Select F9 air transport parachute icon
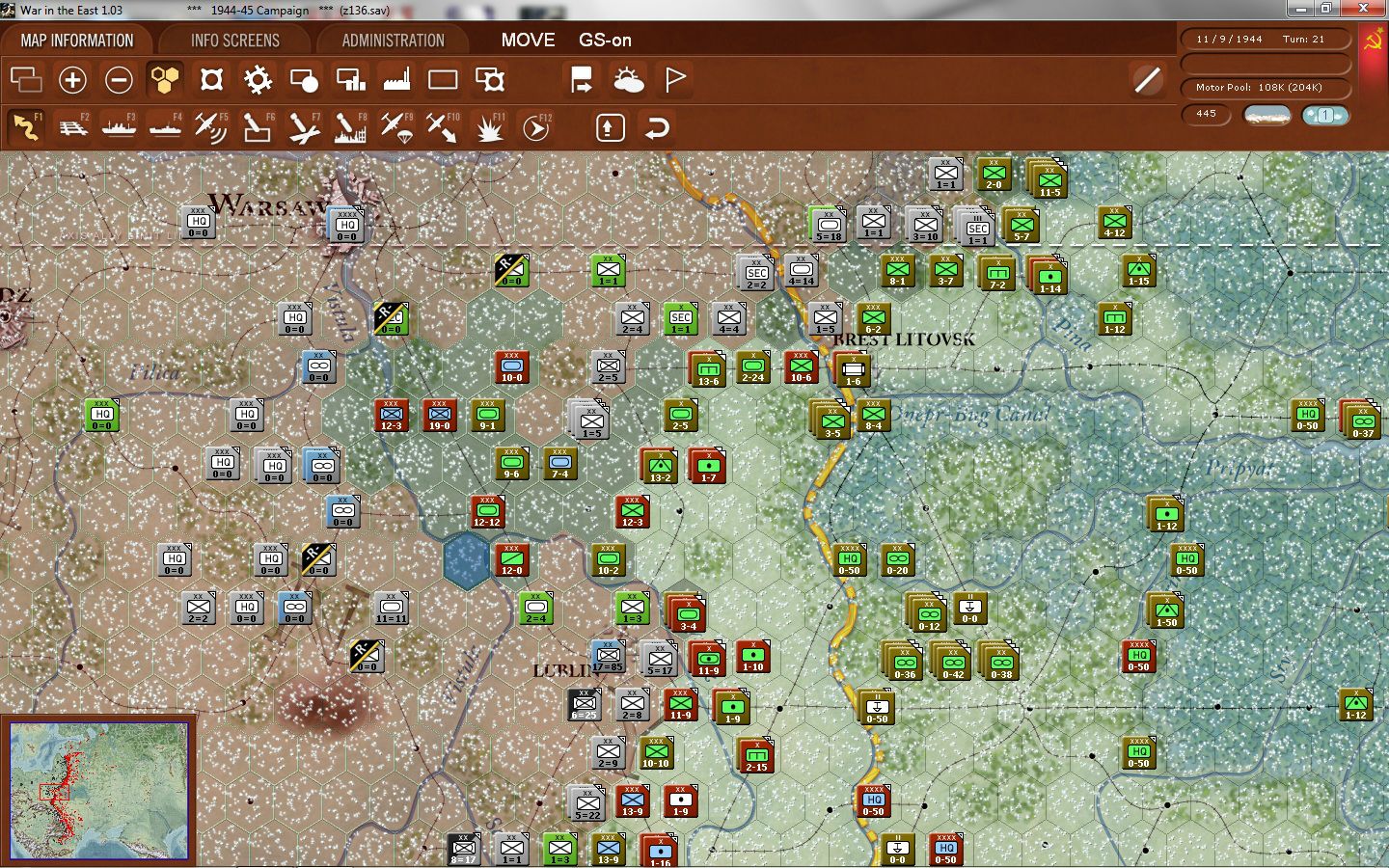Screen dimensions: 1389x868 pyautogui.click(x=396, y=127)
